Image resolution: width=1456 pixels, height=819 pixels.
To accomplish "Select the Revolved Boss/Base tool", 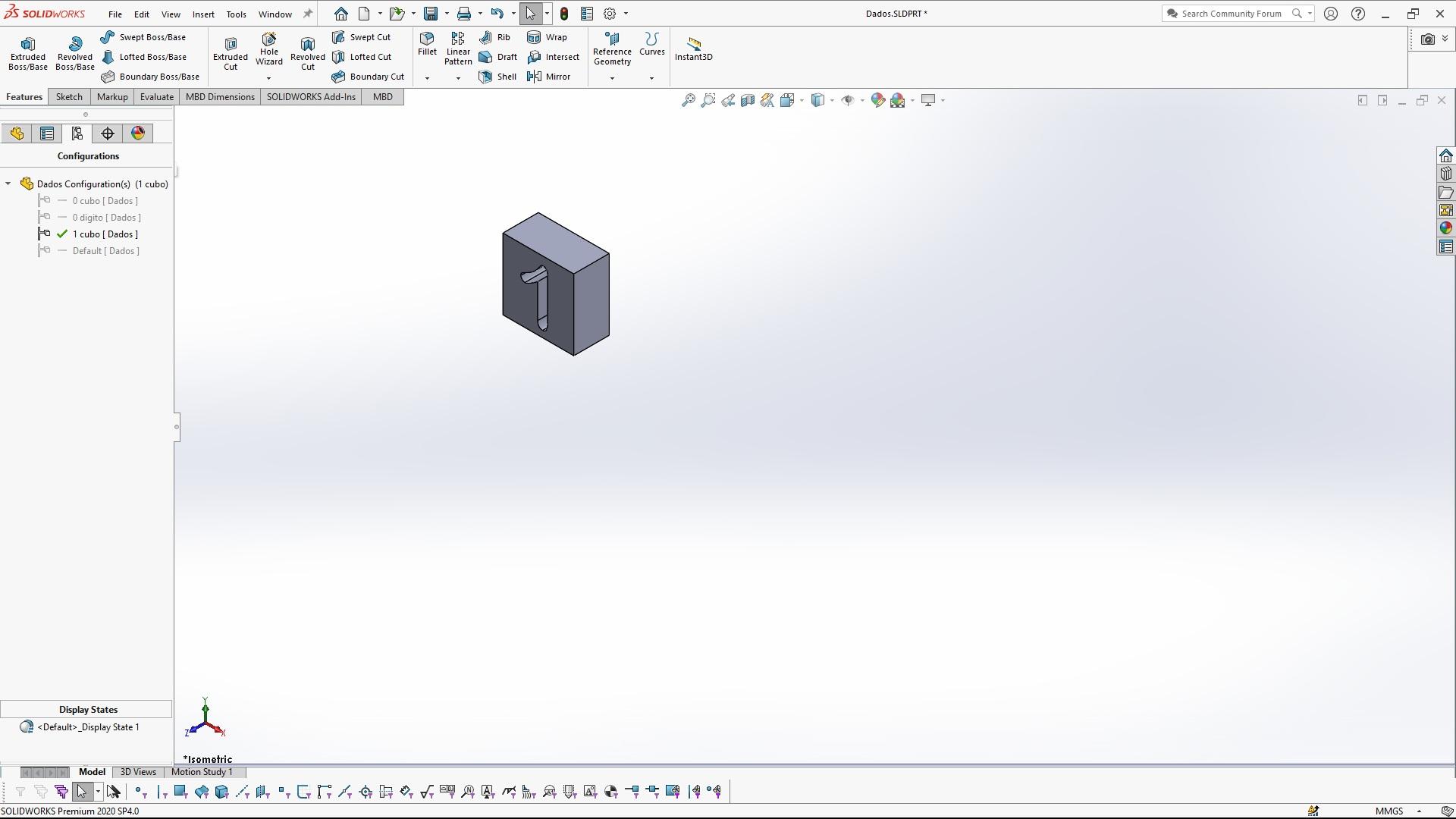I will coord(75,53).
